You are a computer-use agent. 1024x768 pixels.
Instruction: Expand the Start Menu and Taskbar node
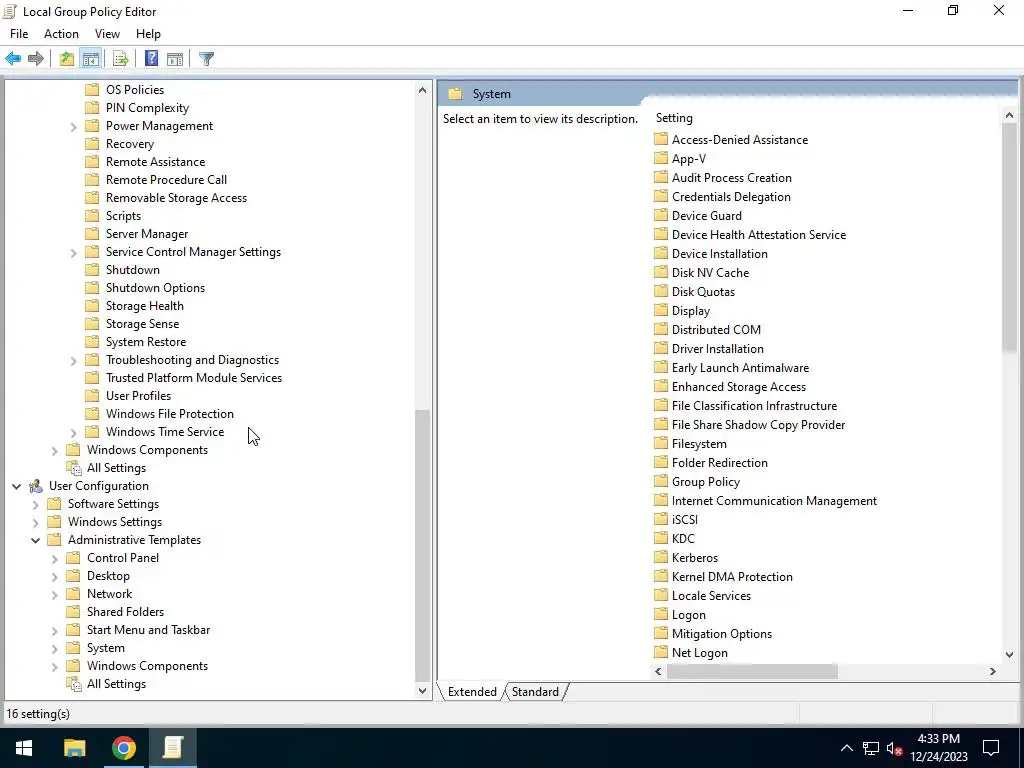[55, 631]
